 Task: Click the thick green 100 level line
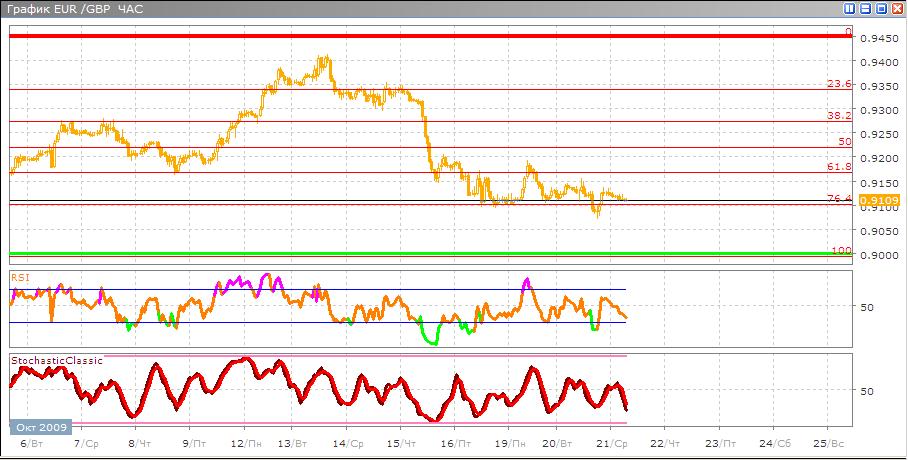pos(400,254)
